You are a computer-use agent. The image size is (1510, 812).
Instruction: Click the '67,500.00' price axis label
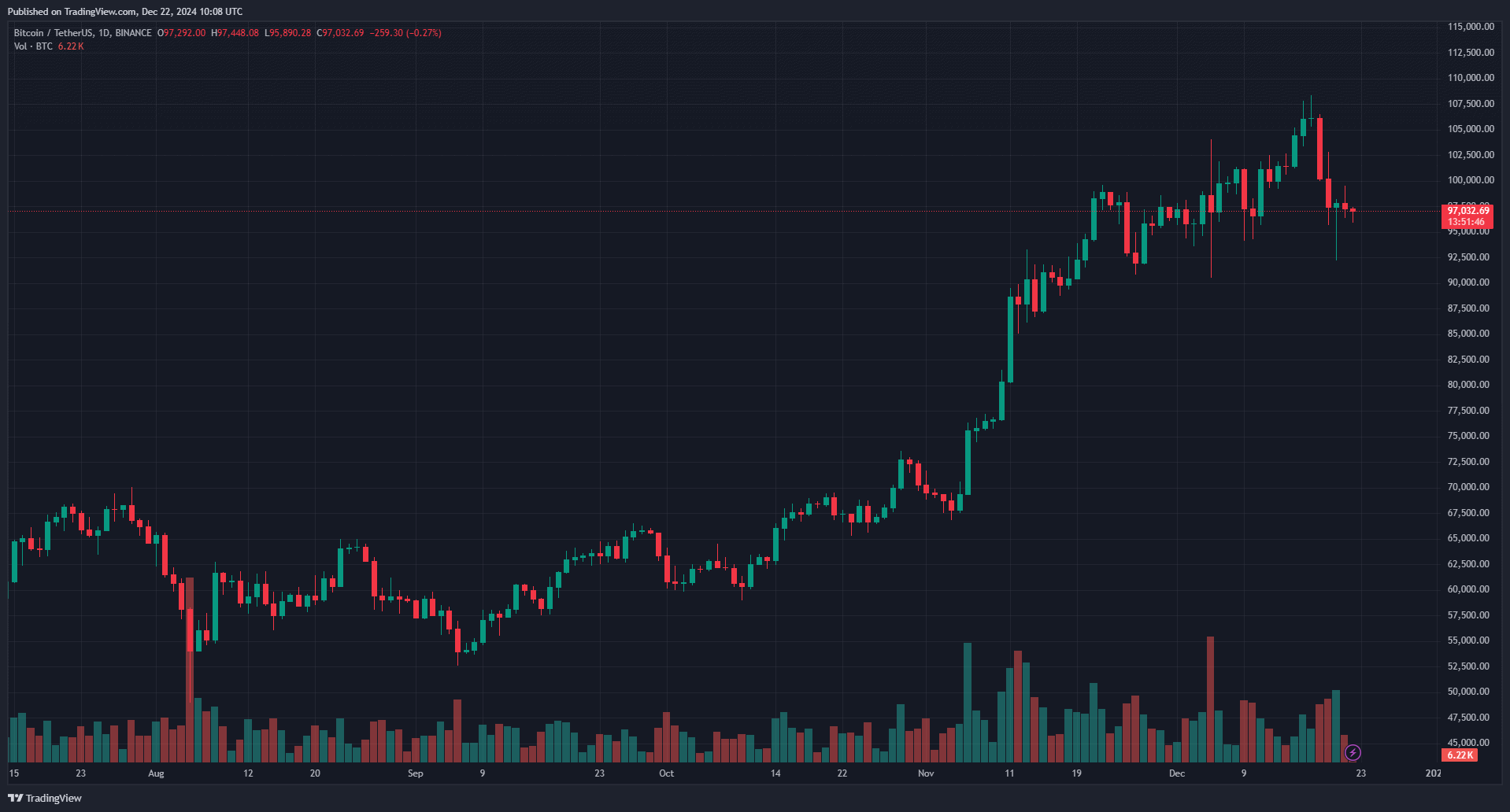tap(1469, 513)
